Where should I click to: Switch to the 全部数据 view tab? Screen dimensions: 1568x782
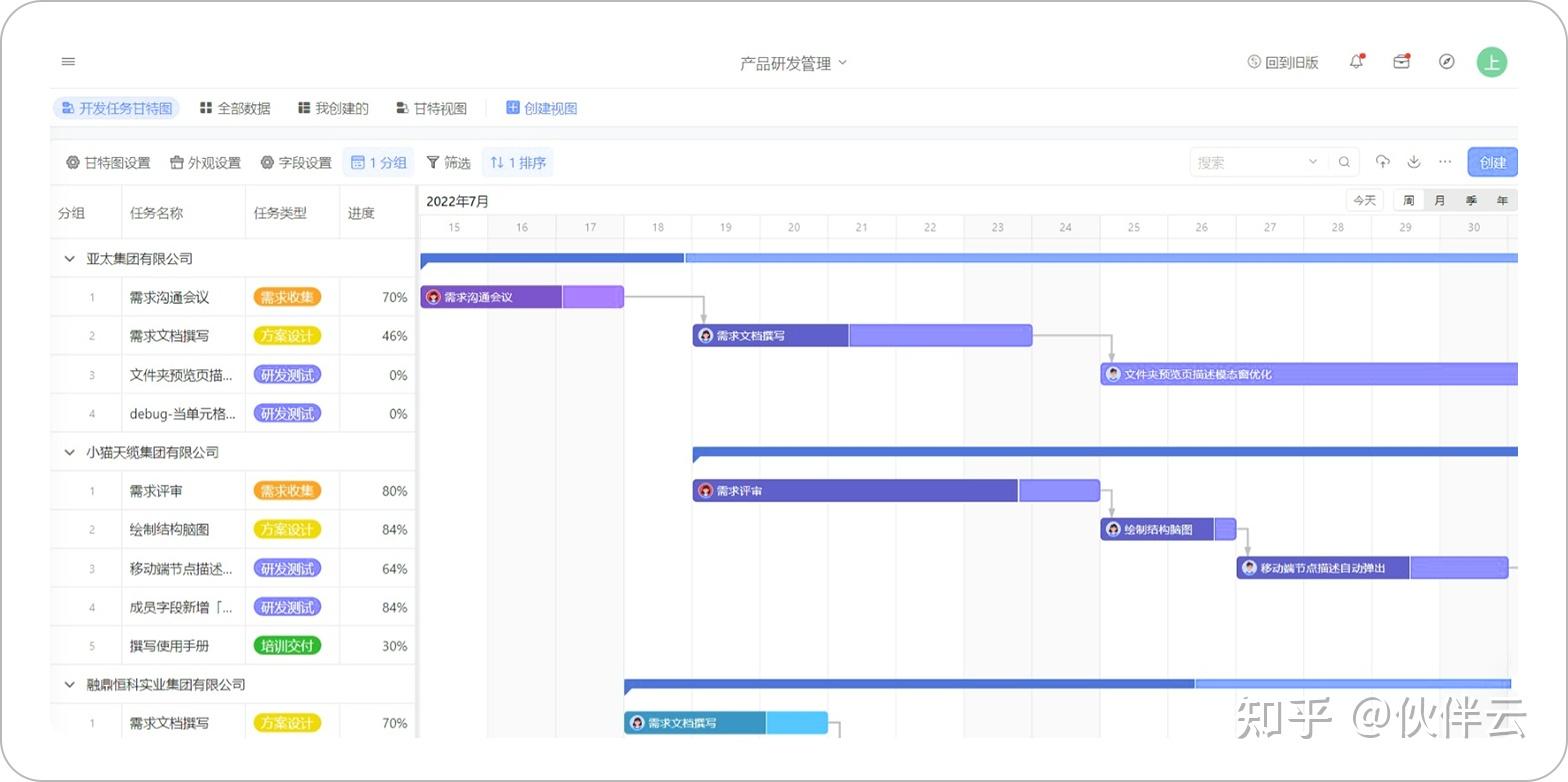[235, 108]
